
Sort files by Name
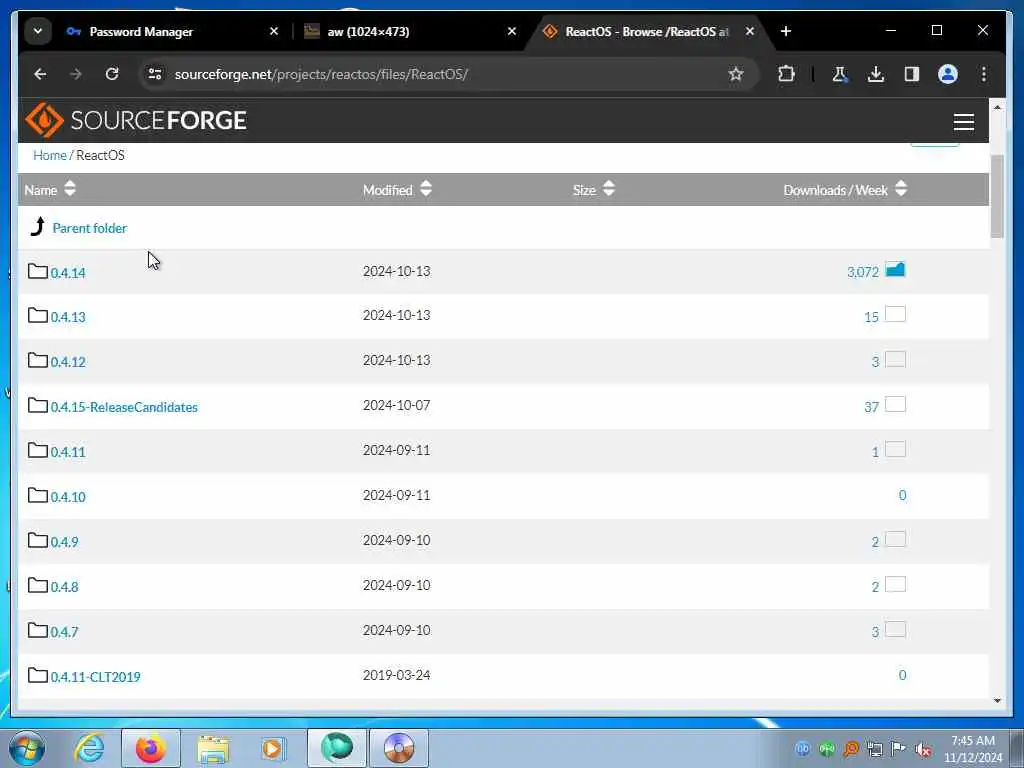50,190
